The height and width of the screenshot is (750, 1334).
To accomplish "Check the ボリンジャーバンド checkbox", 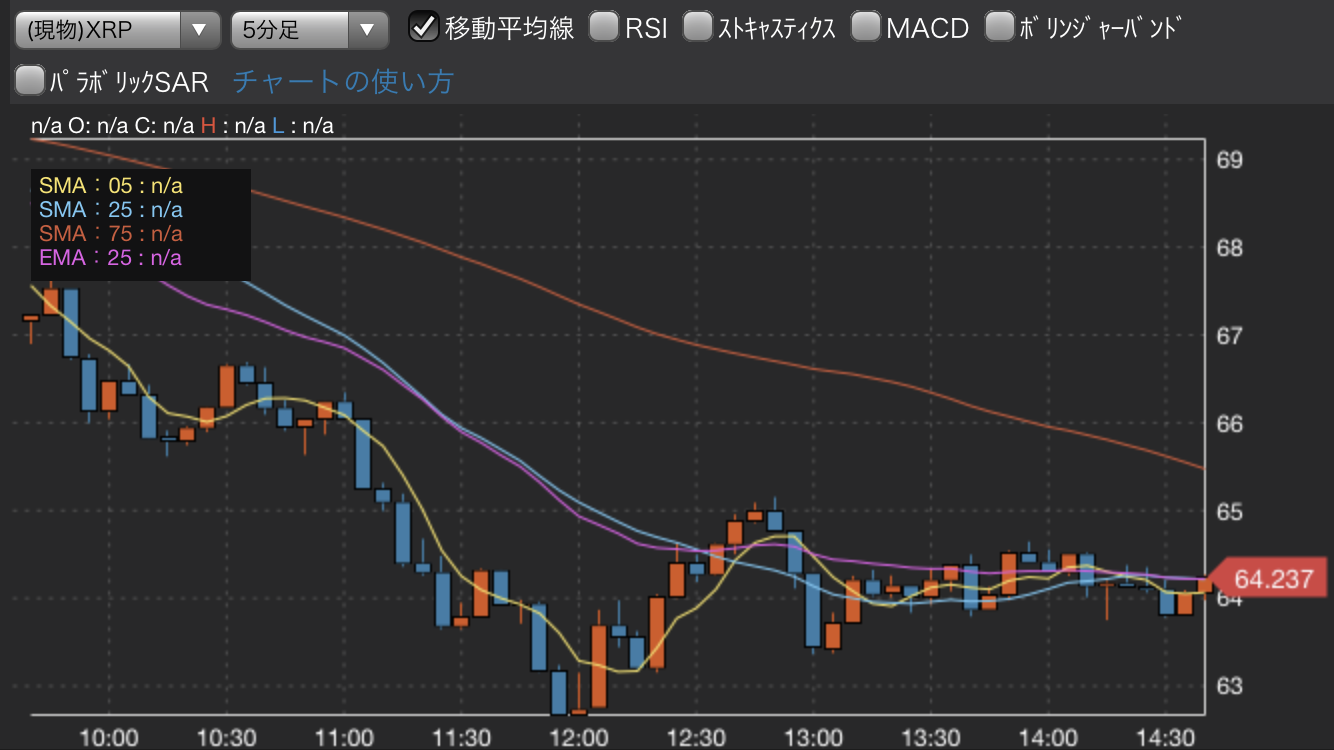I will (x=999, y=27).
